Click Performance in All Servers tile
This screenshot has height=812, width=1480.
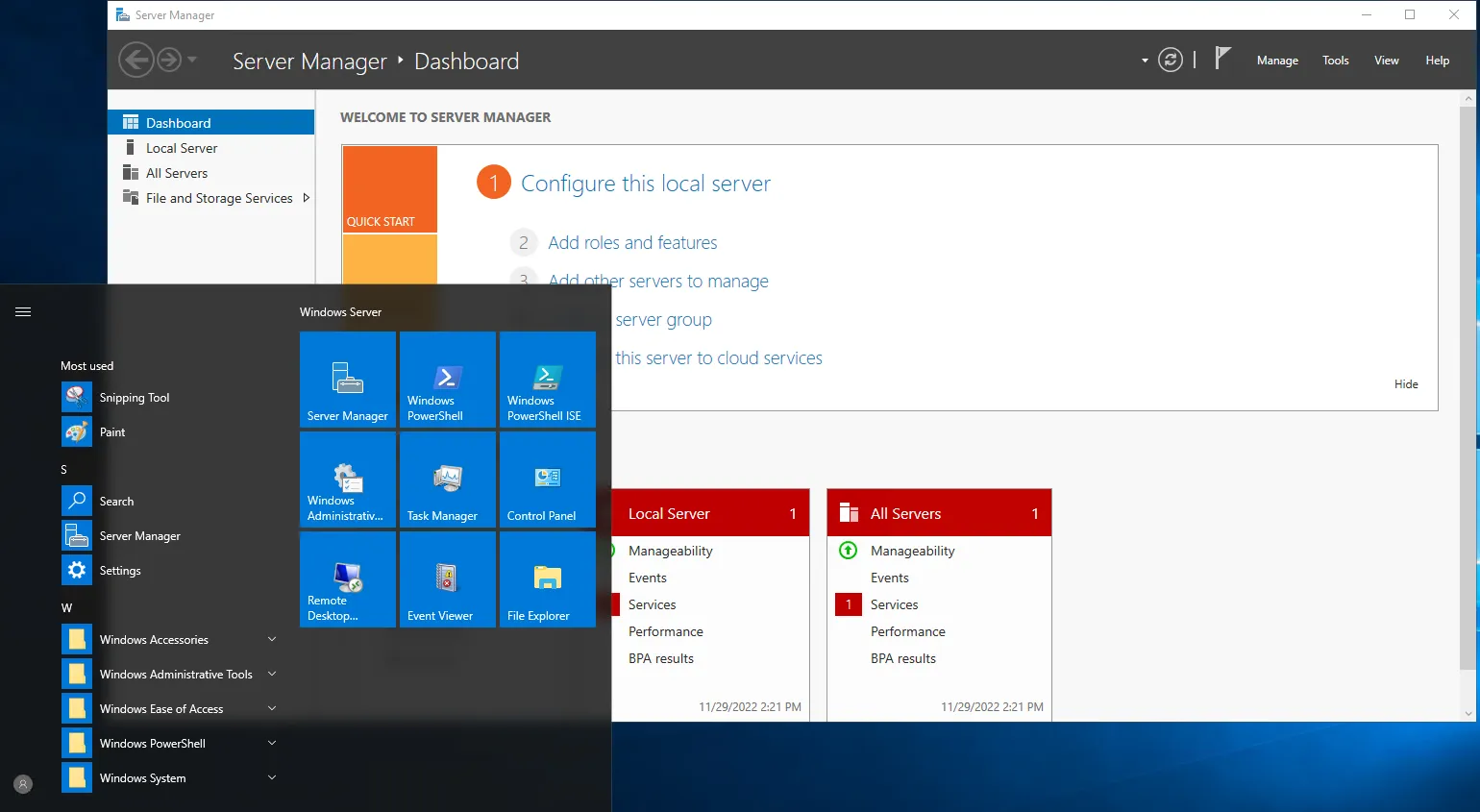(x=908, y=631)
